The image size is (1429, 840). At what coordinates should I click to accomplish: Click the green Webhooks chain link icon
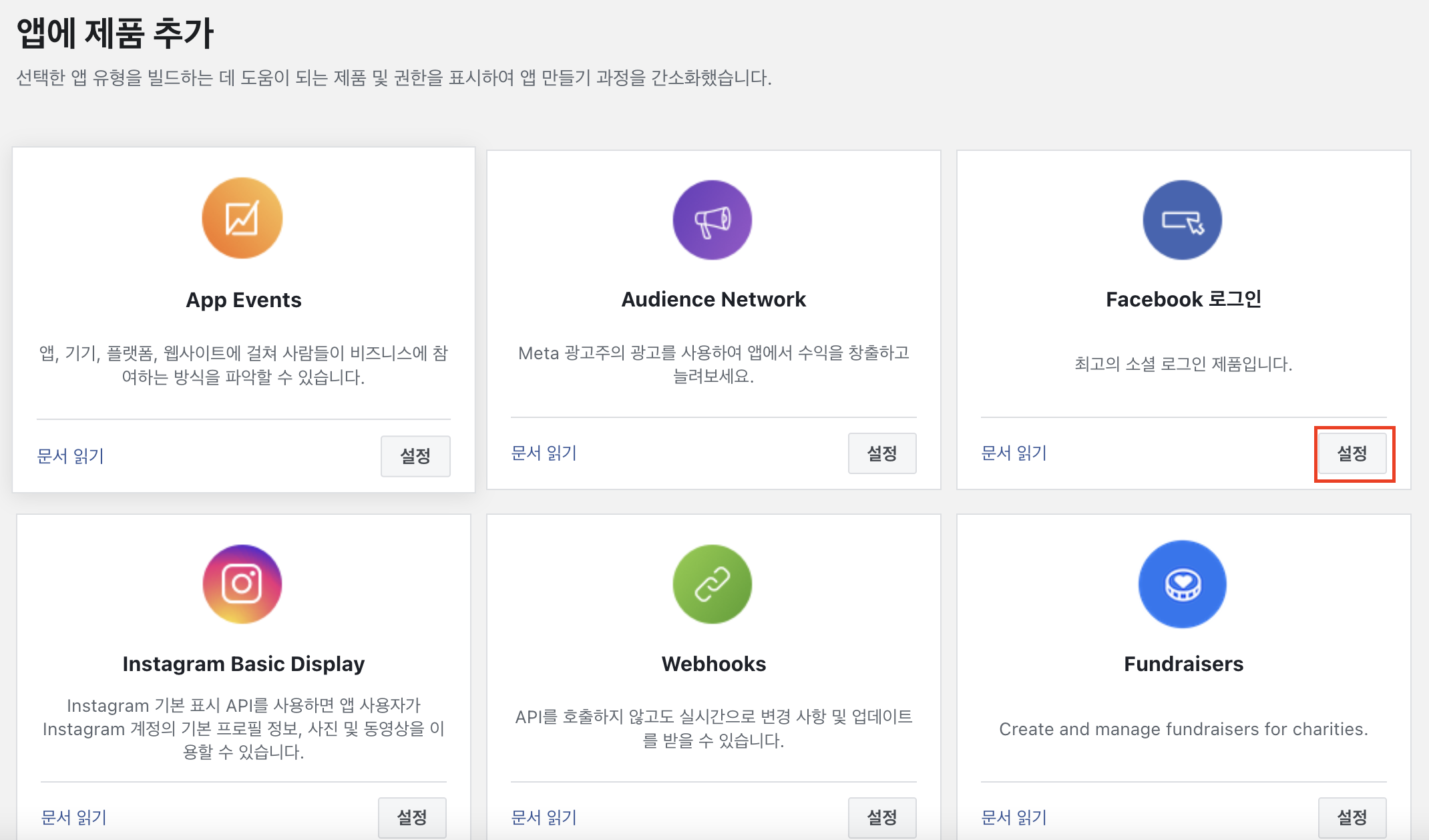click(x=712, y=584)
